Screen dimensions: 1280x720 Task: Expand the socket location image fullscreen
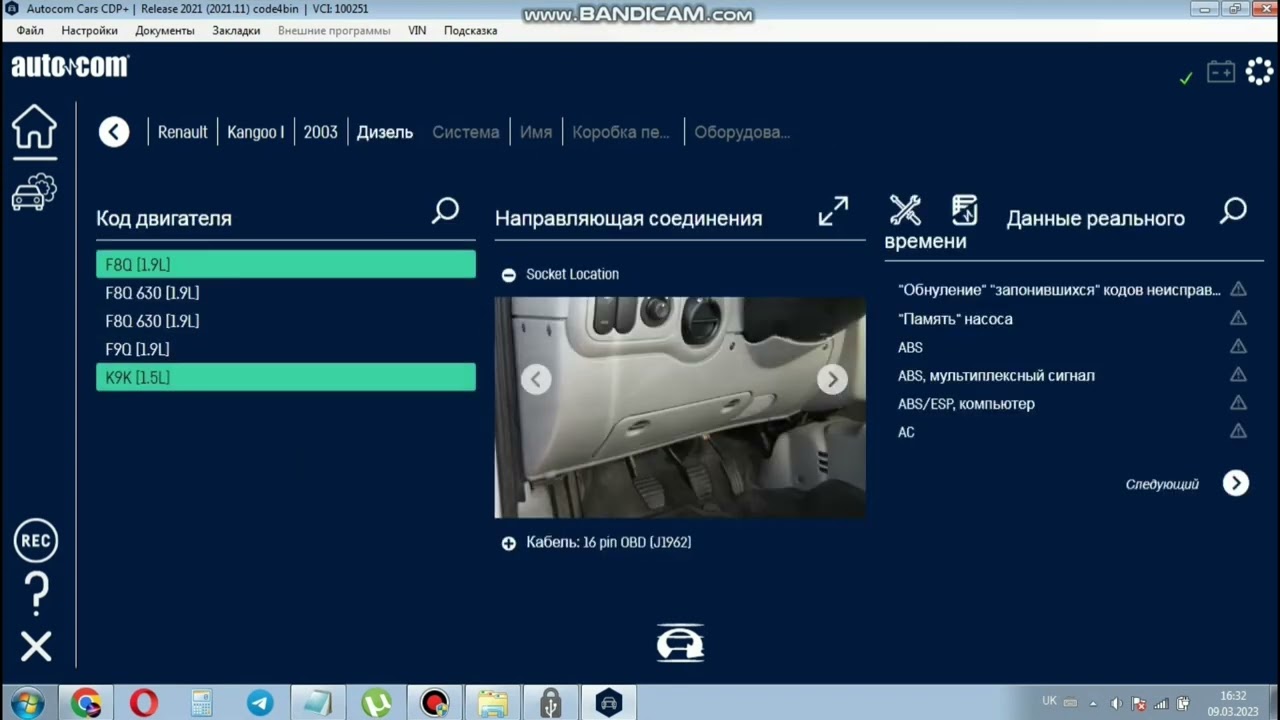(833, 211)
